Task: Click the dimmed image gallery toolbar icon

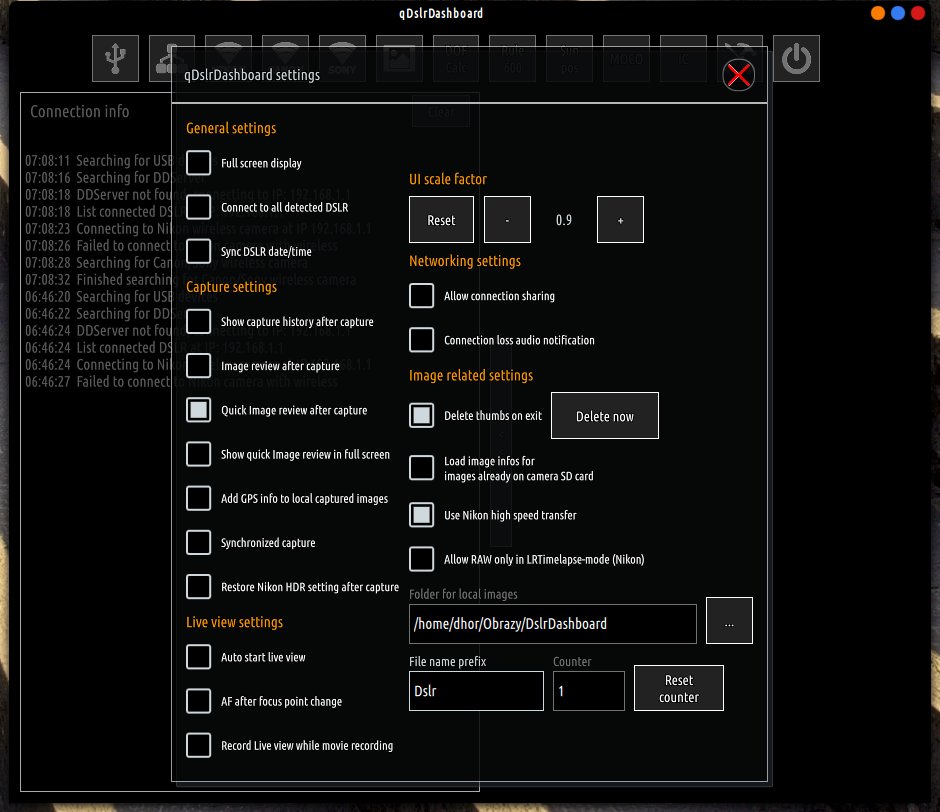Action: [399, 58]
